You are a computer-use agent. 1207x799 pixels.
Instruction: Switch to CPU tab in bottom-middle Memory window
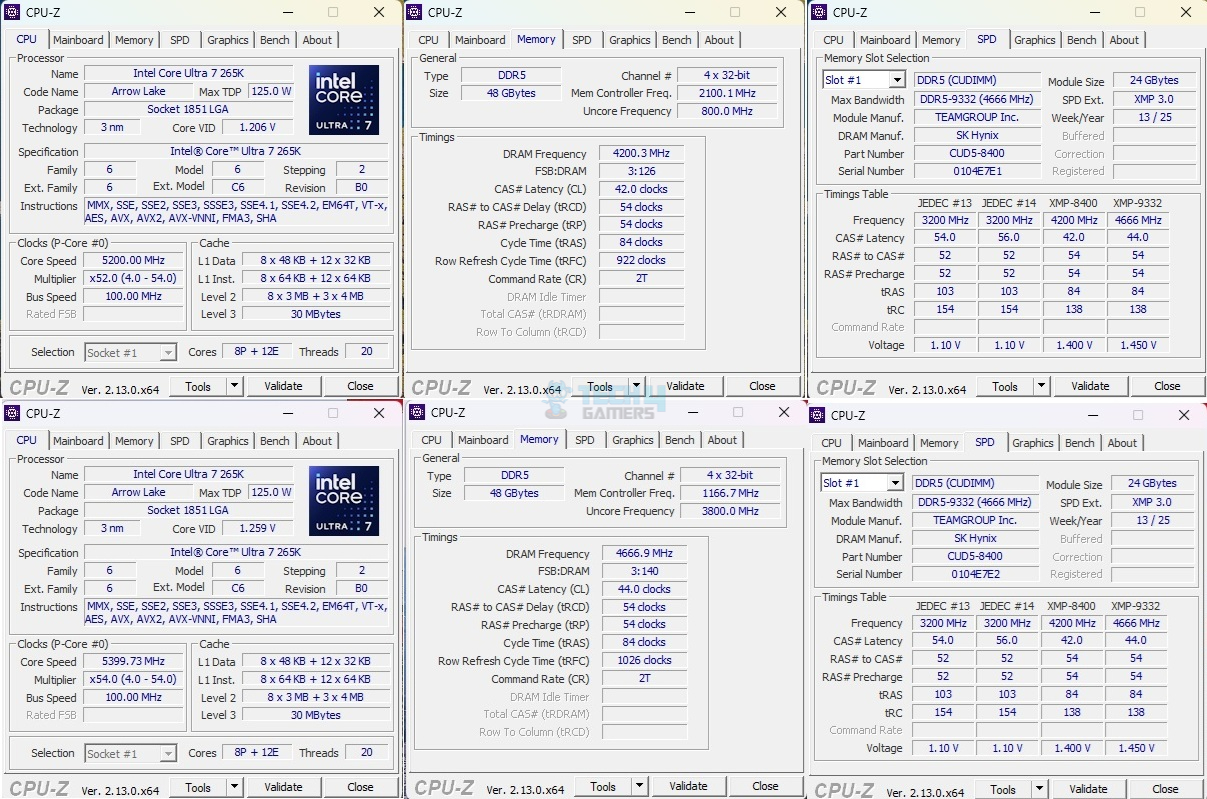tap(432, 440)
